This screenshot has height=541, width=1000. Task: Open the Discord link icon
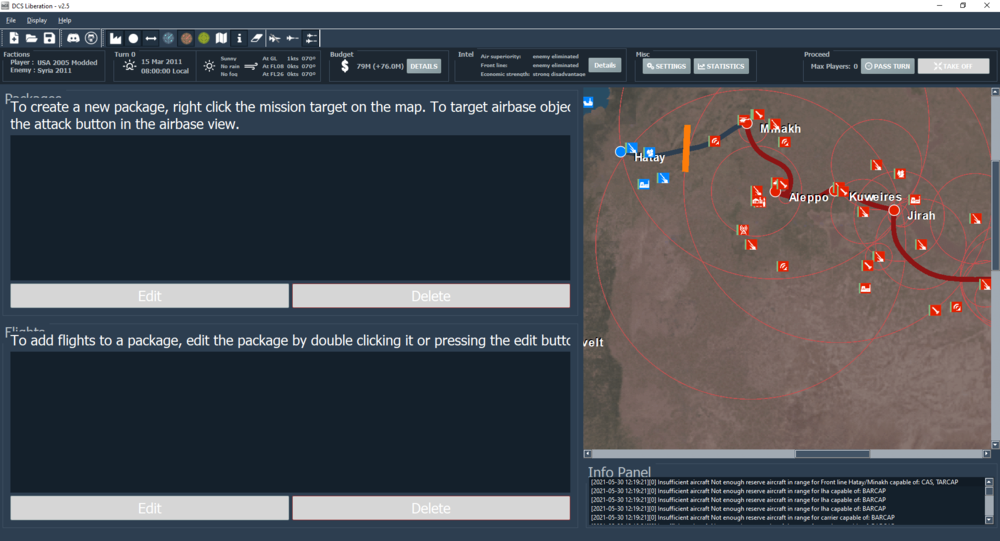[x=73, y=38]
